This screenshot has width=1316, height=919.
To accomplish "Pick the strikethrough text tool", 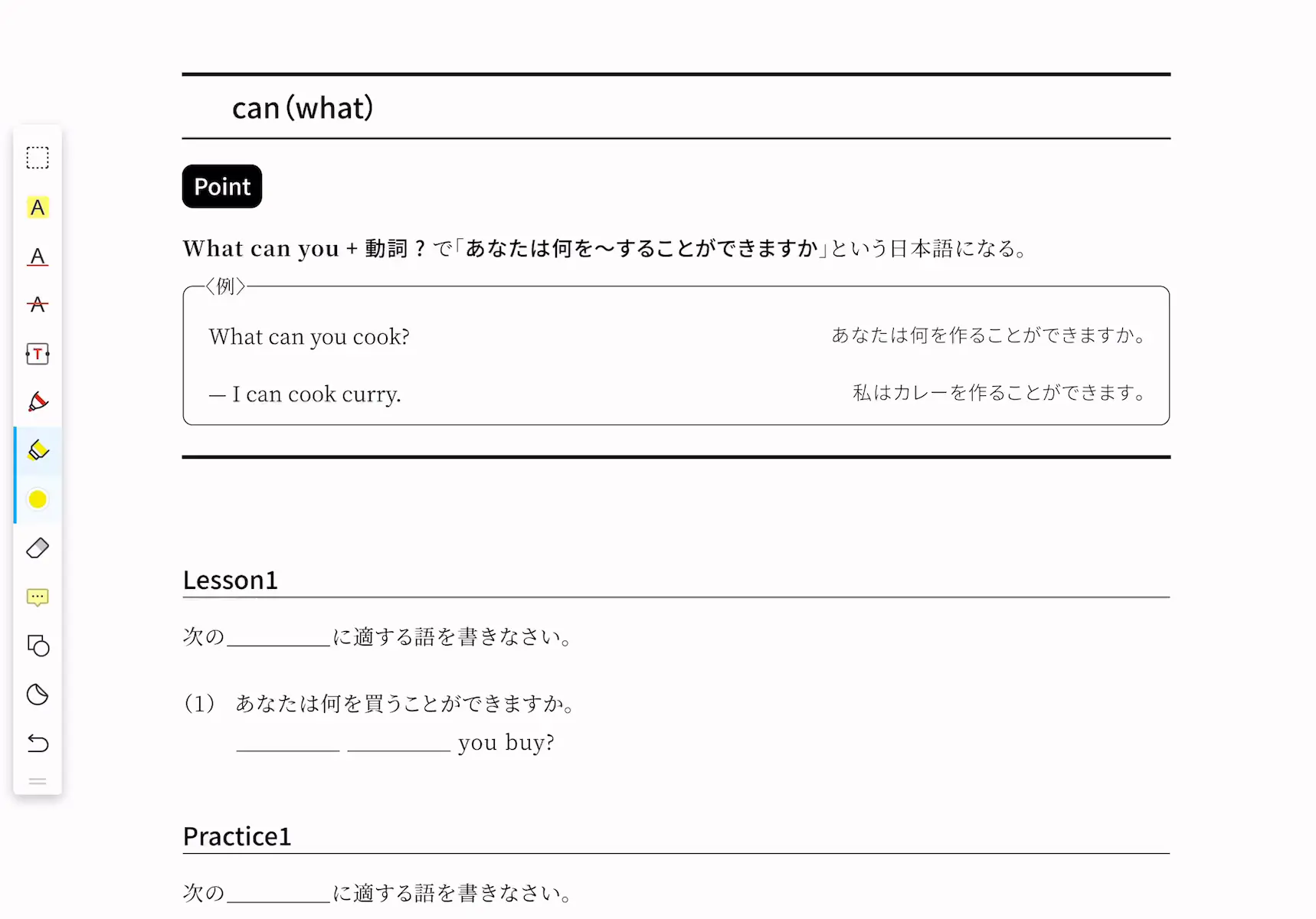I will [38, 305].
